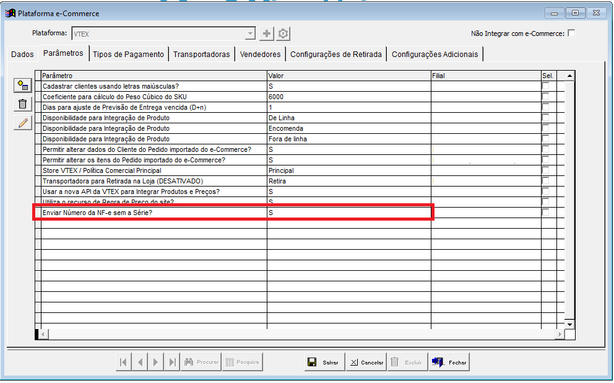Screen dimensions: 614x383
Task: Select 'Permitir alterar os itens do Pedido' row
Action: [x=299, y=160]
